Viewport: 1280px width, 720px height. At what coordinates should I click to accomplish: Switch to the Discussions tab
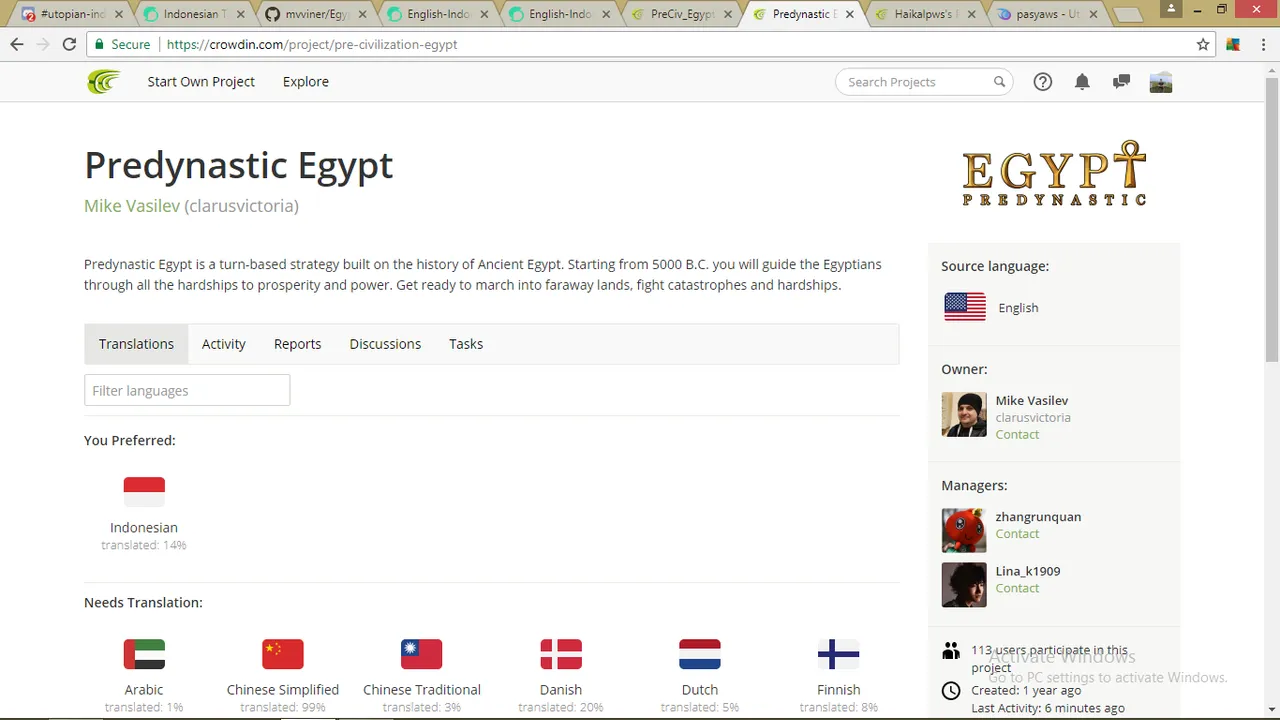(x=385, y=344)
